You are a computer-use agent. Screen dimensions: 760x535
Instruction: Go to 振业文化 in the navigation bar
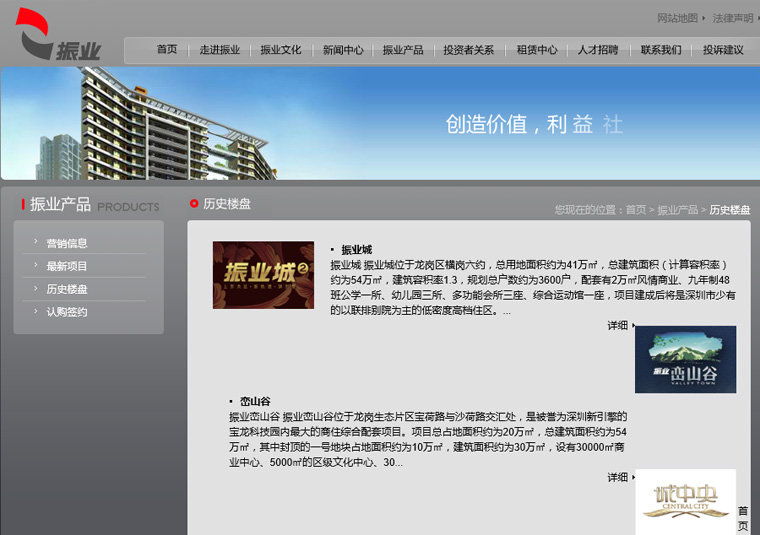(281, 49)
